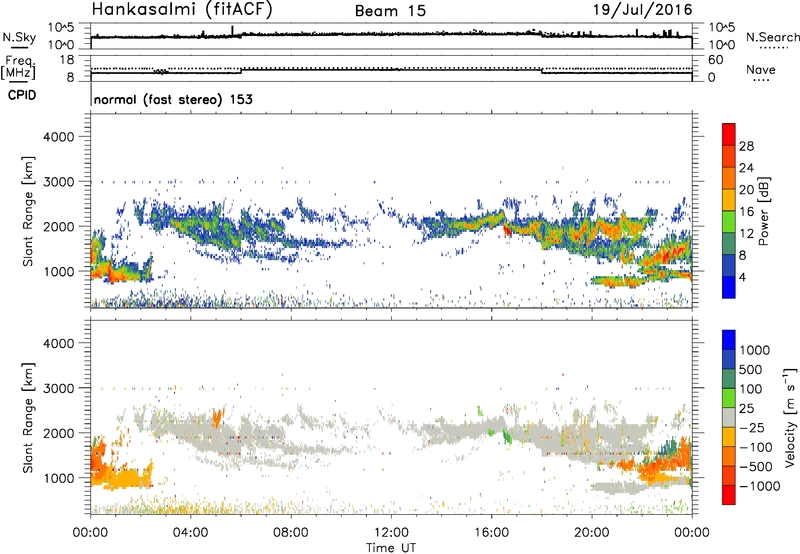Viewport: 800px width, 554px height.
Task: Click the N.Search legend label
Action: point(772,37)
